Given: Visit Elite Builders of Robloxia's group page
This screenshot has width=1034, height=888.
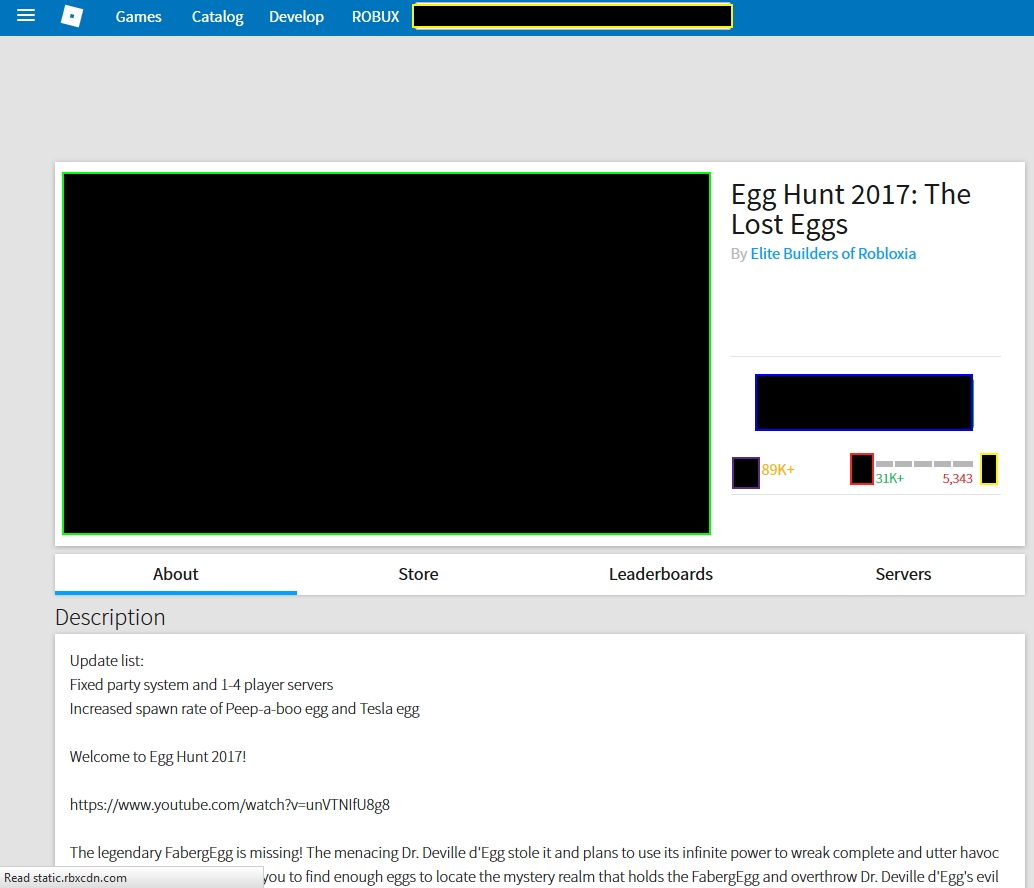Looking at the screenshot, I should (833, 254).
